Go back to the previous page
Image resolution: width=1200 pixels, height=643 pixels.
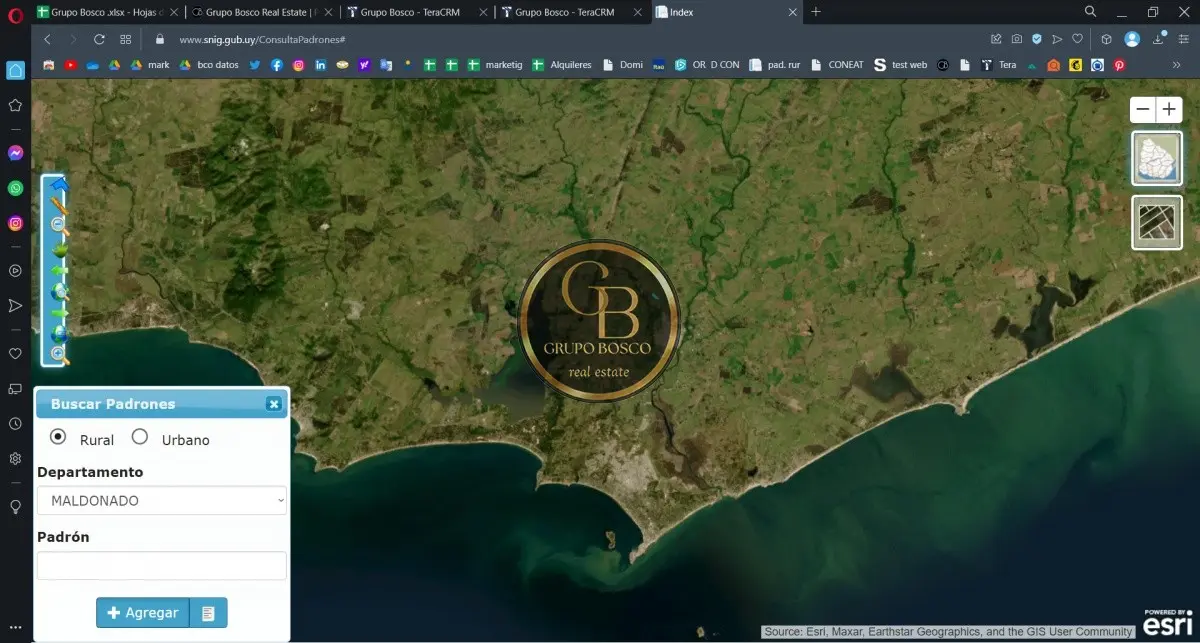(47, 39)
